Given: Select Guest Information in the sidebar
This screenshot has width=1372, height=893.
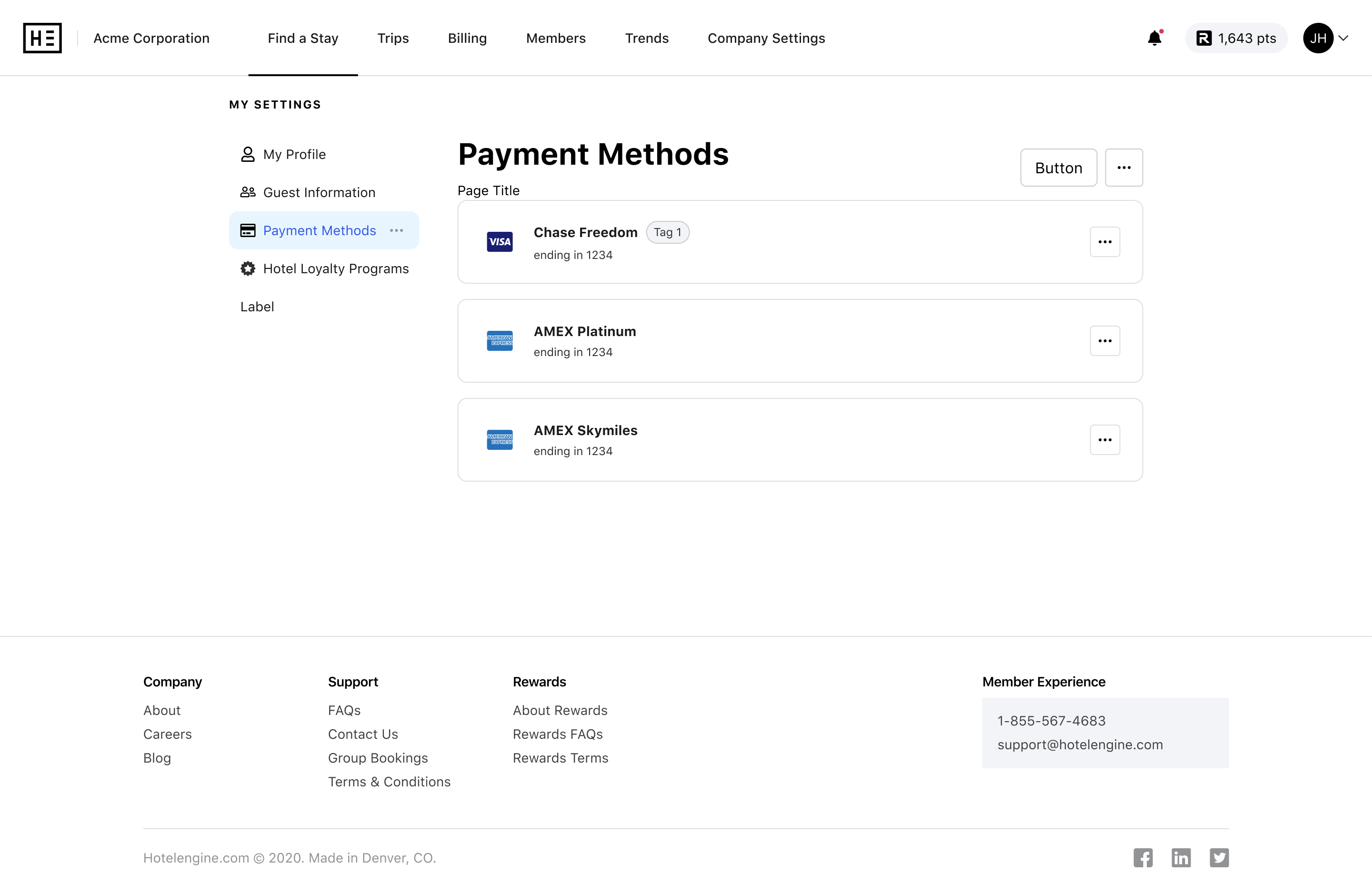Looking at the screenshot, I should (x=324, y=192).
